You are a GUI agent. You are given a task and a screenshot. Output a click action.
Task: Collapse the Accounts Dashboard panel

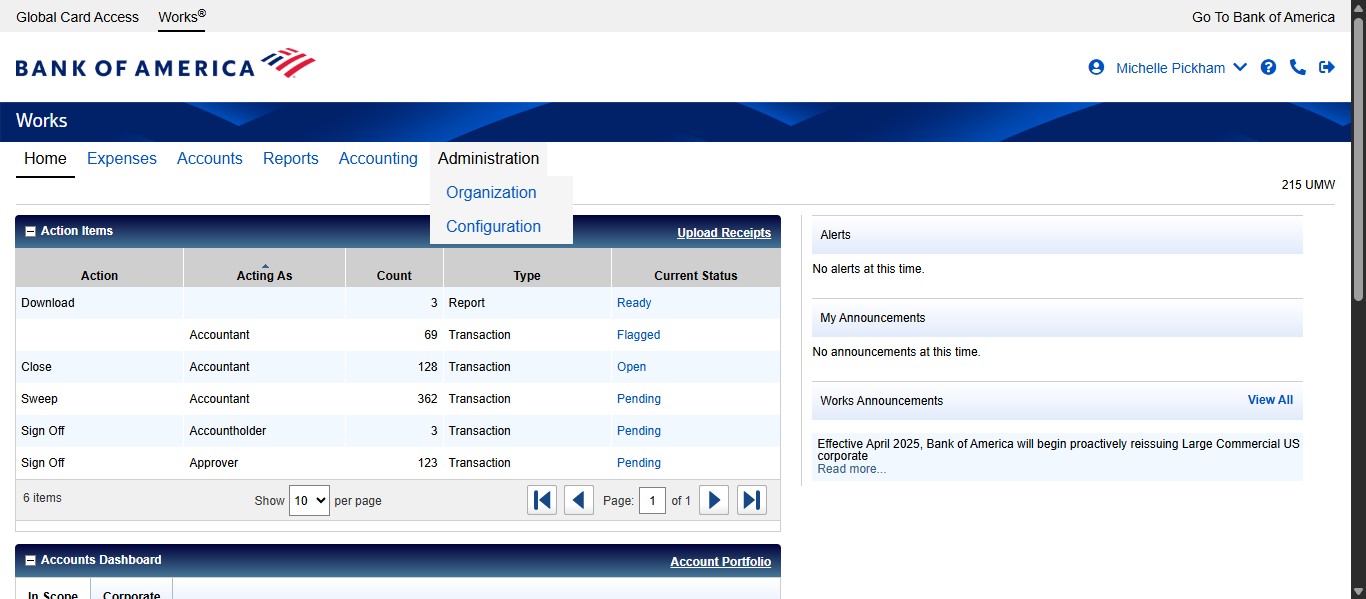point(30,561)
